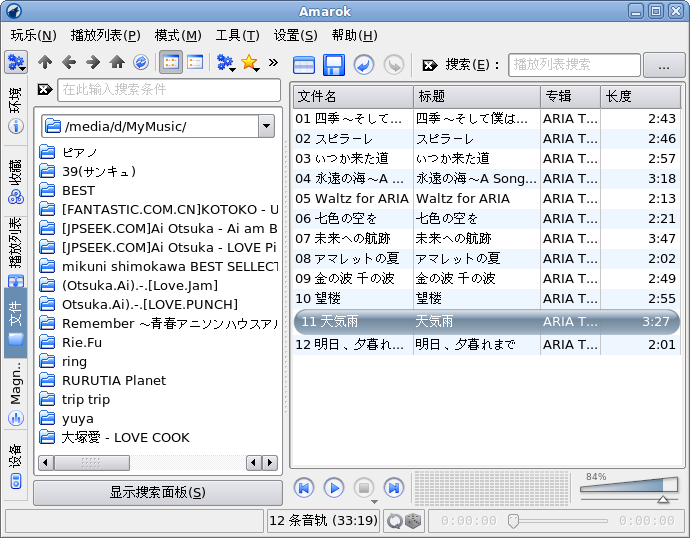The width and height of the screenshot is (690, 538).
Task: Select track 05 Waltz for ARIA
Action: pos(486,199)
